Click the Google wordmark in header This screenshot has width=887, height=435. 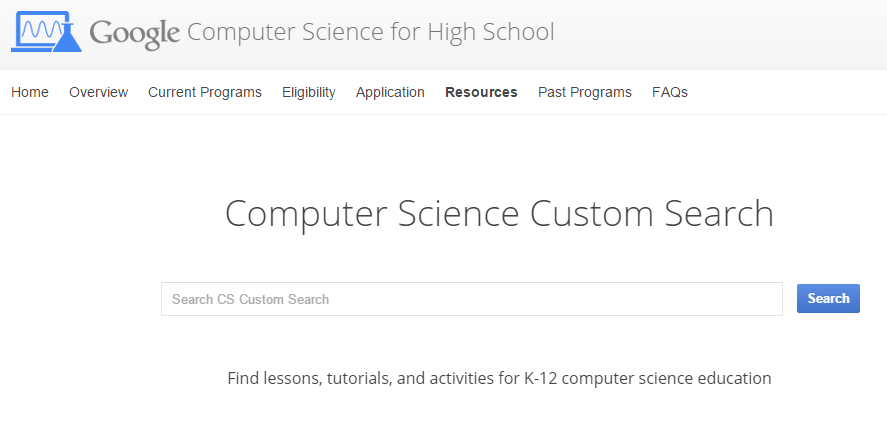[x=135, y=34]
